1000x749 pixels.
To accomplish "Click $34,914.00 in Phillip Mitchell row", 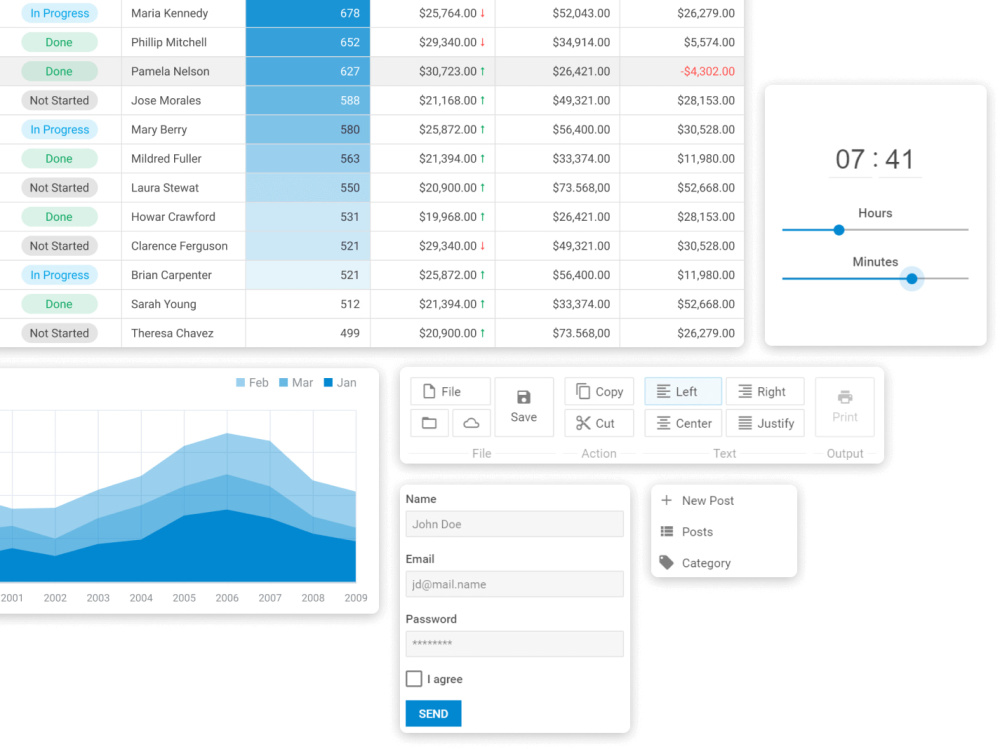I will [x=581, y=42].
